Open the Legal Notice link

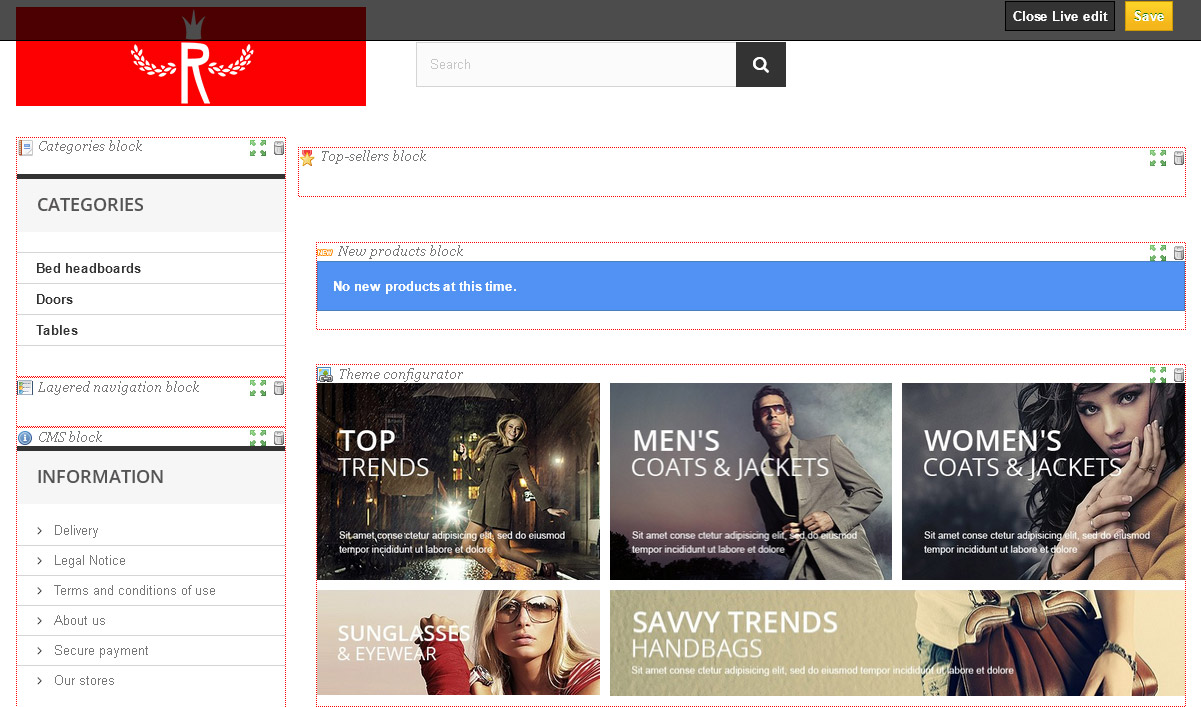[90, 560]
